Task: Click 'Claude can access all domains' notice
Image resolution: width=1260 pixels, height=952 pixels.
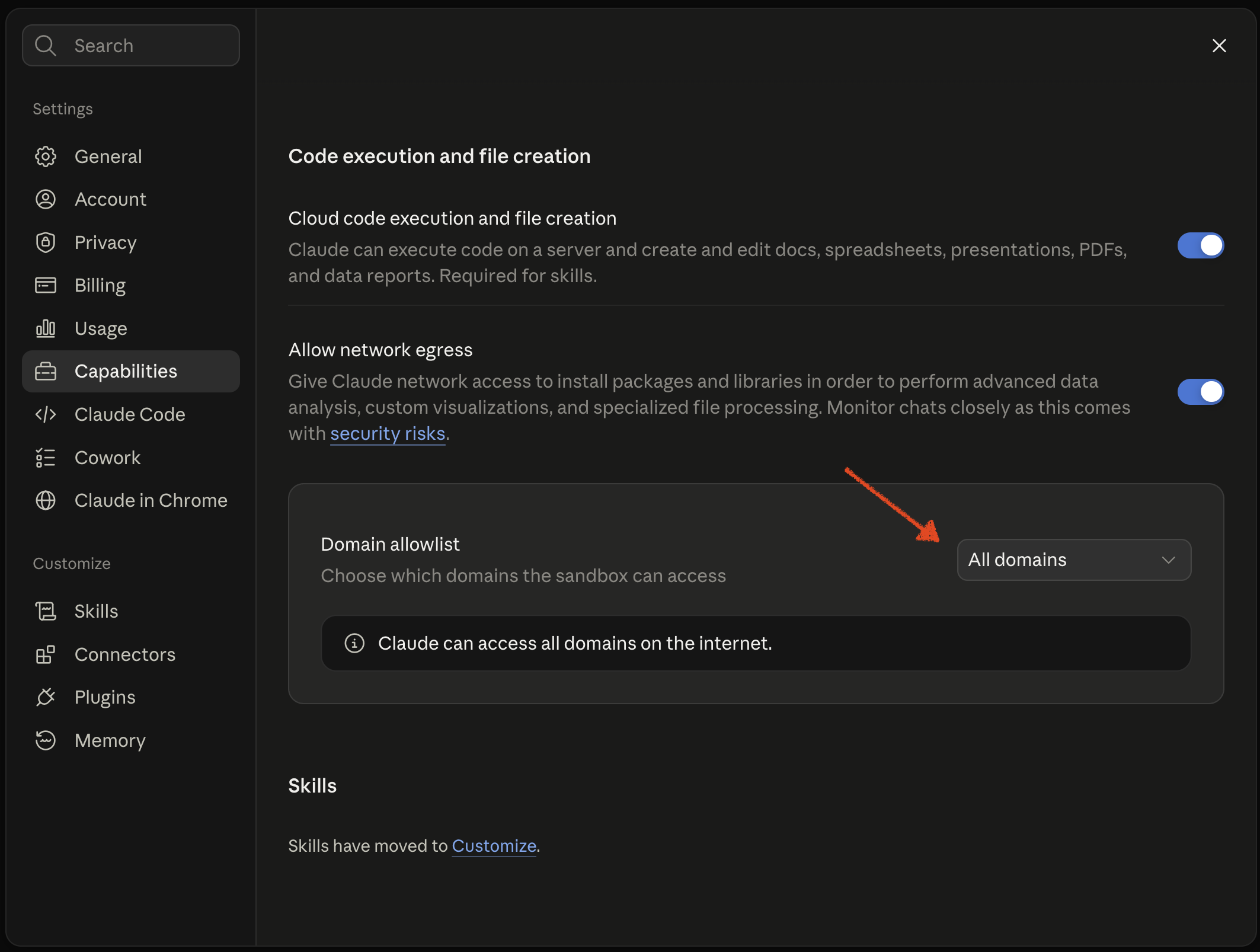Action: point(756,643)
